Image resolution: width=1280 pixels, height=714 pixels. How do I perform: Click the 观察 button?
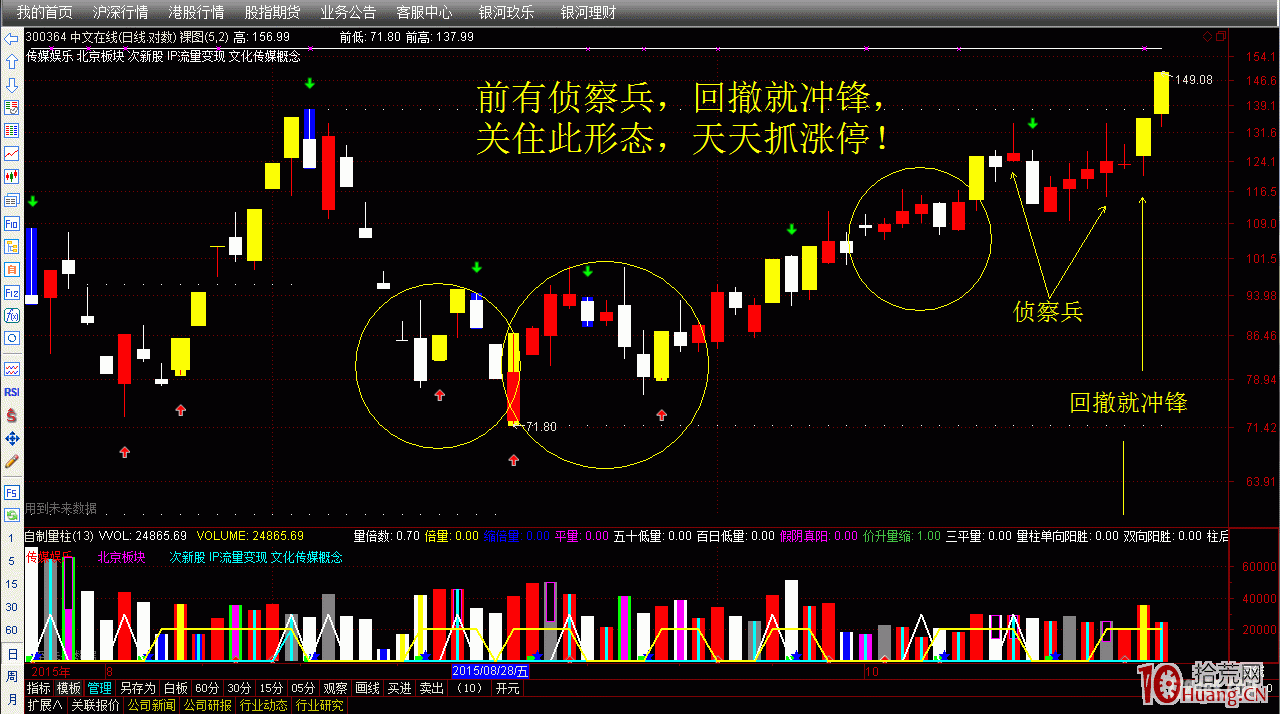[x=336, y=688]
